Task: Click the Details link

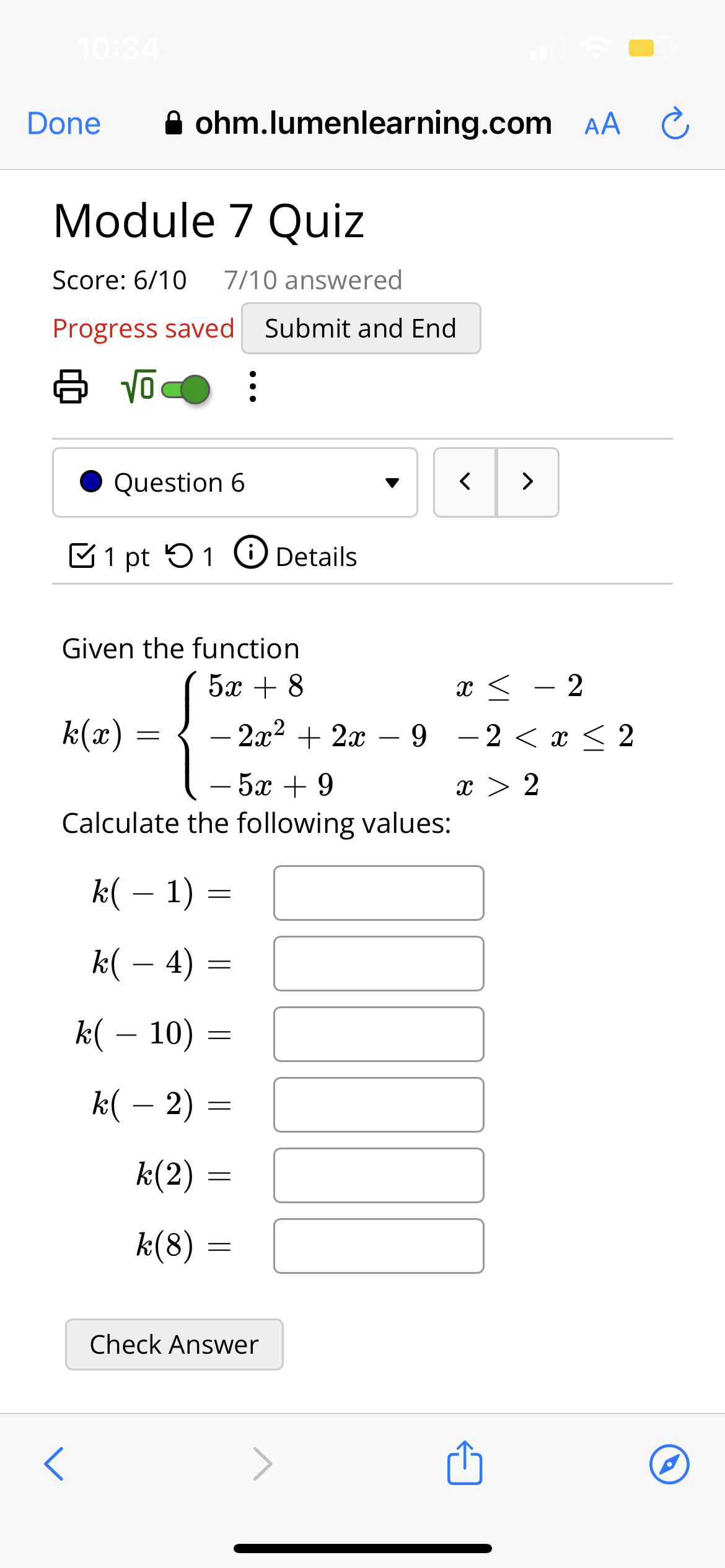Action: coord(315,556)
